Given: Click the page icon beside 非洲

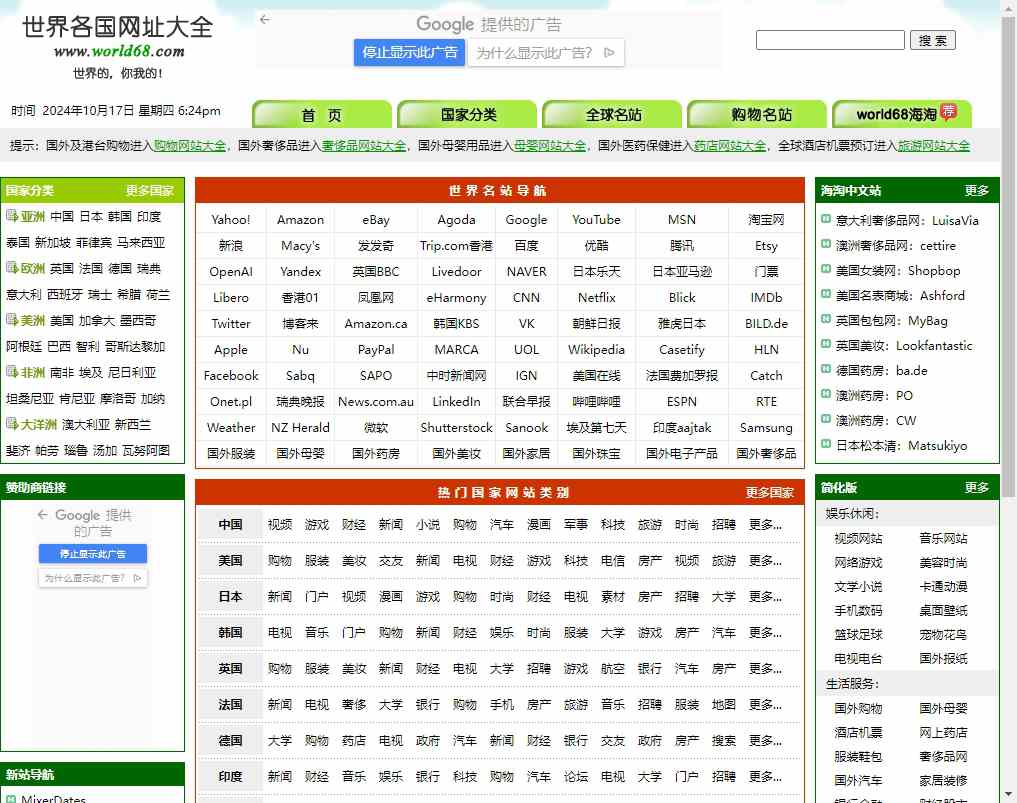Looking at the screenshot, I should pyautogui.click(x=12, y=372).
